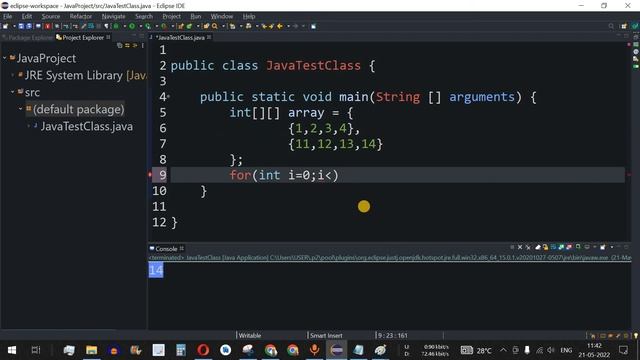Open the Search dialog from toolbar magnifier

pyautogui.click(x=215, y=26)
